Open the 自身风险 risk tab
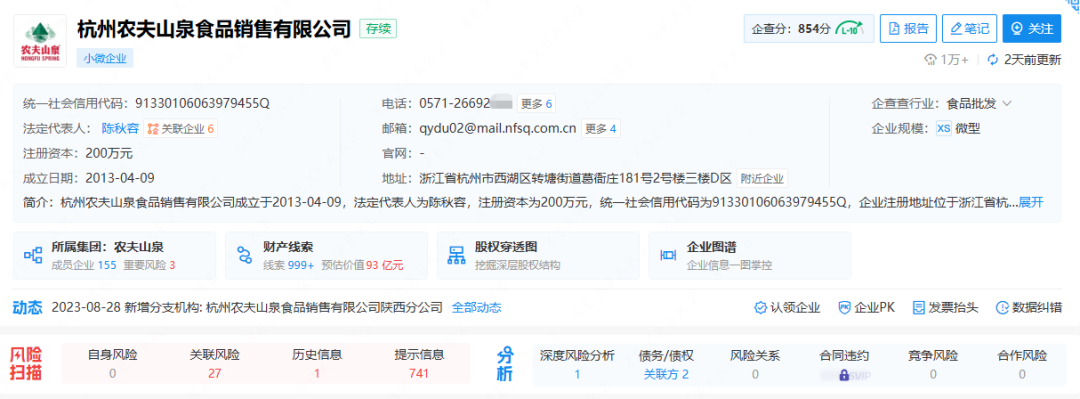This screenshot has width=1080, height=399. tap(112, 365)
